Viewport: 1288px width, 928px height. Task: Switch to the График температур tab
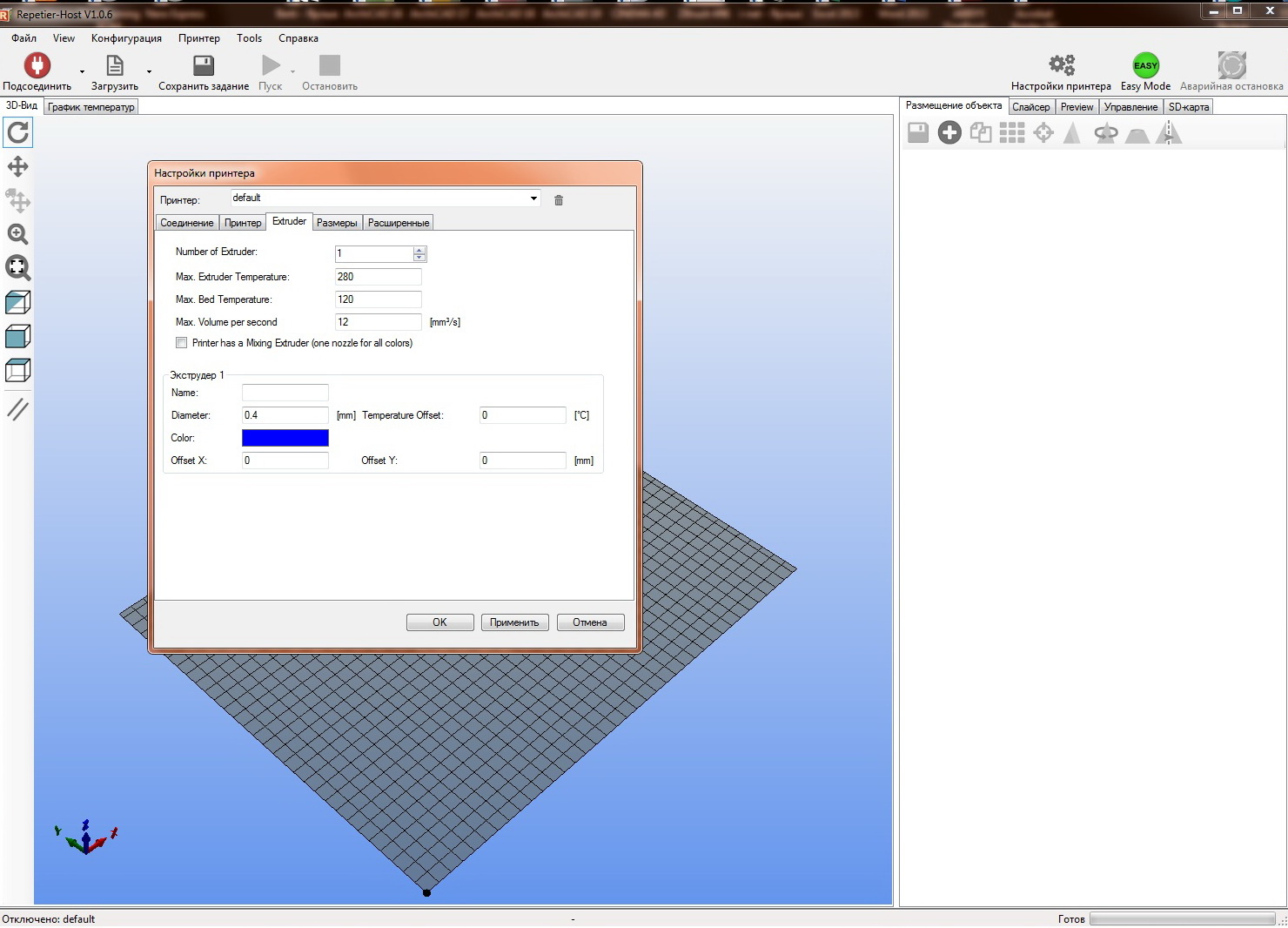91,107
